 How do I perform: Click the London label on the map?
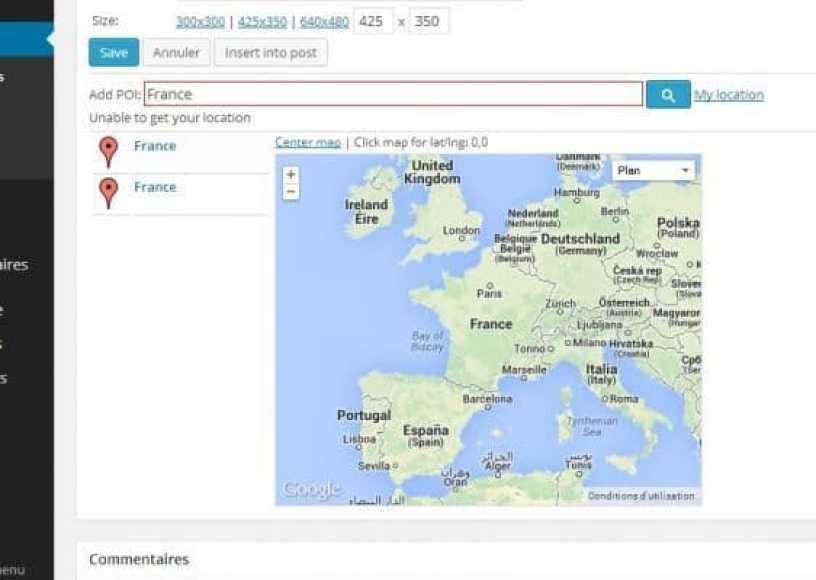[461, 230]
